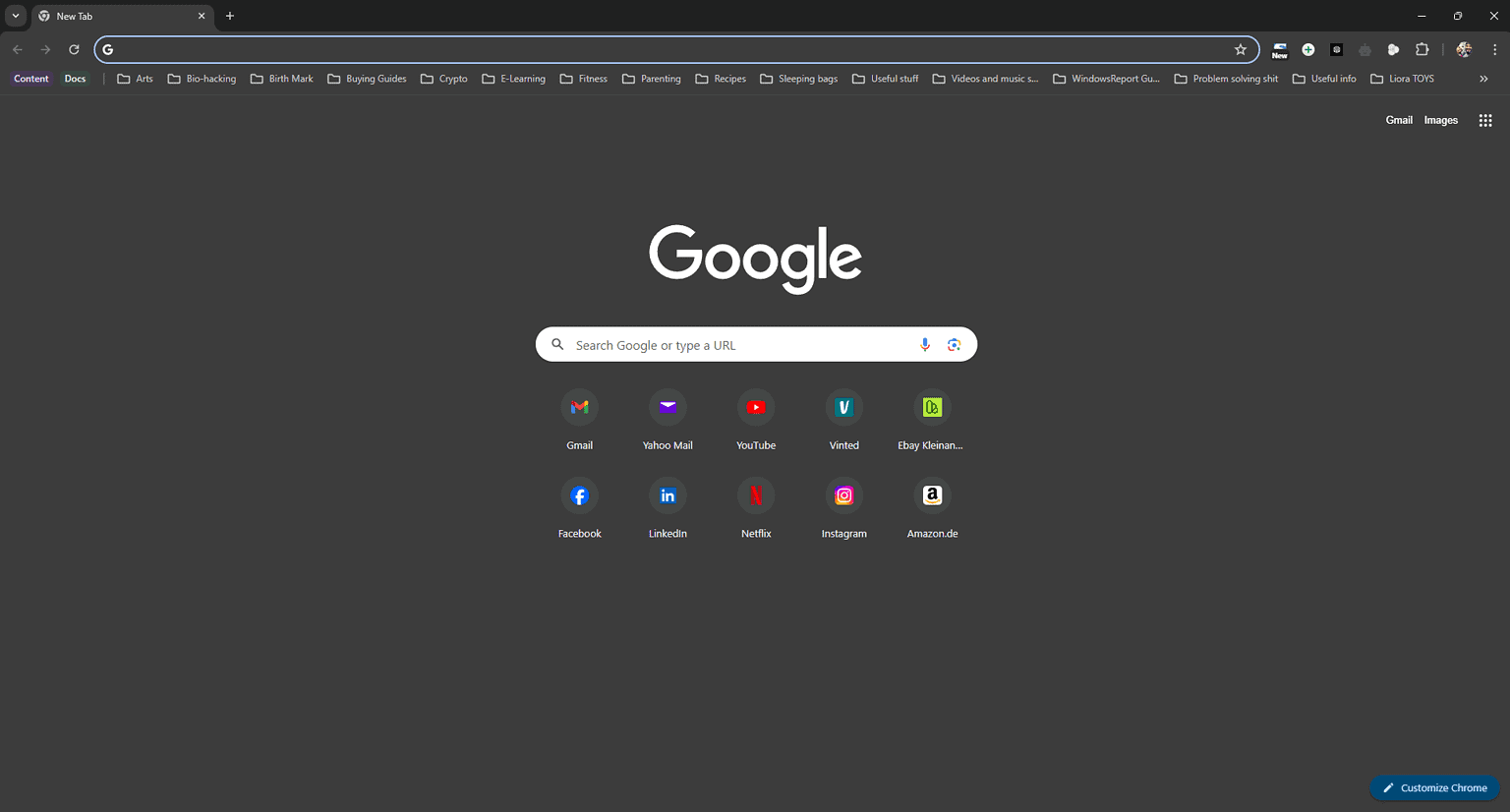Open Google Images link
This screenshot has height=812, width=1510.
click(1440, 119)
